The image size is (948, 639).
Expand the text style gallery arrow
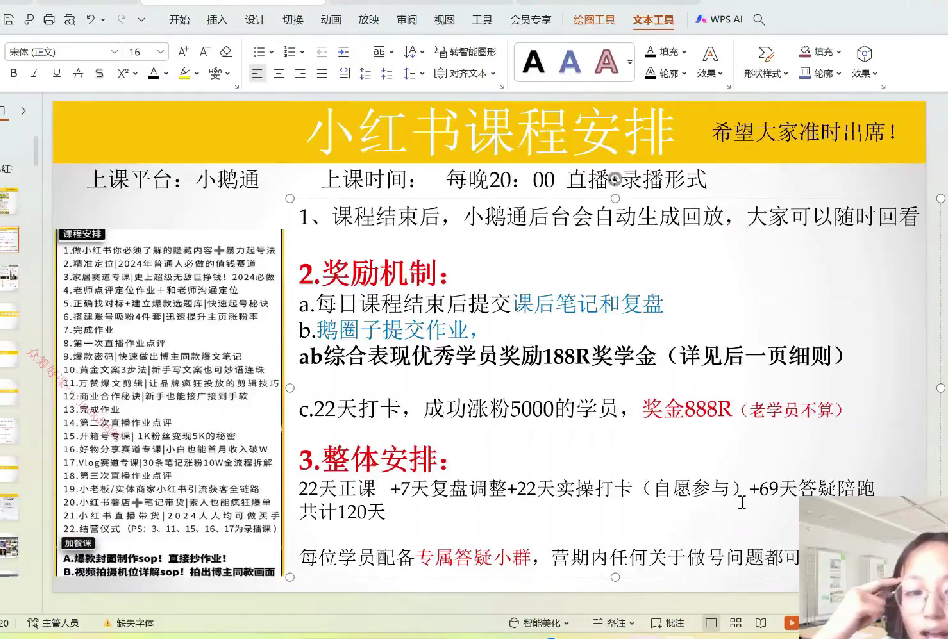click(x=629, y=62)
